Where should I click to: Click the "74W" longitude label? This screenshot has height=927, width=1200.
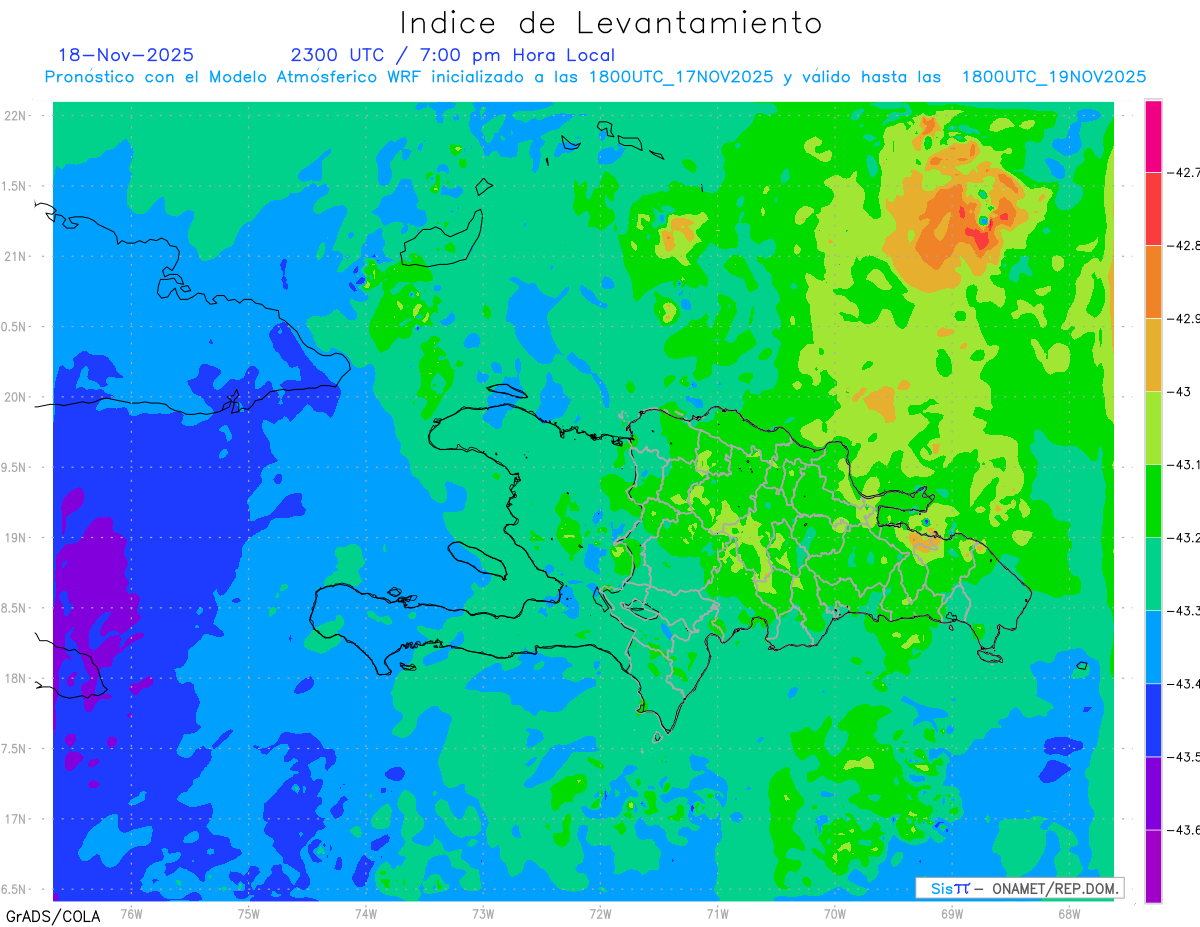365,913
